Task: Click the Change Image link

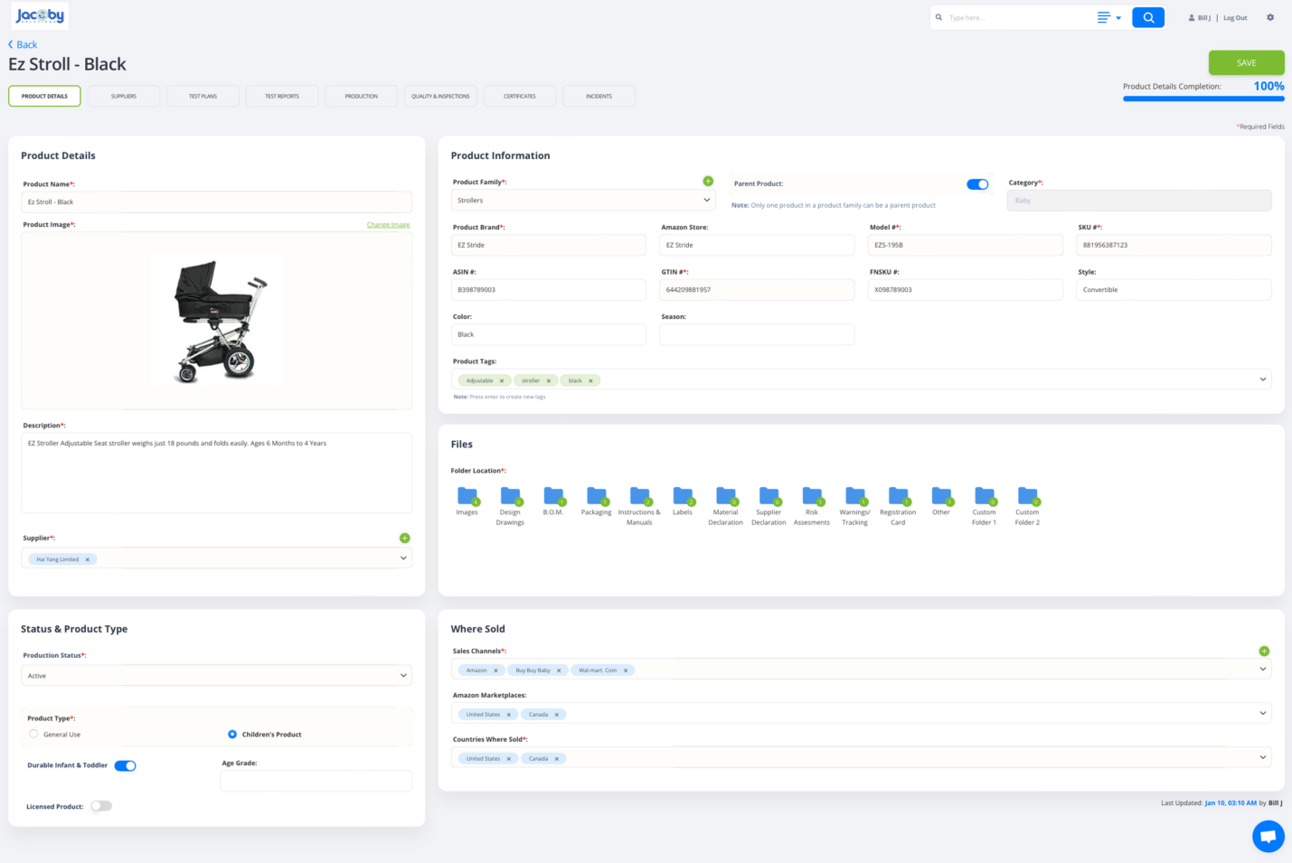Action: point(388,225)
